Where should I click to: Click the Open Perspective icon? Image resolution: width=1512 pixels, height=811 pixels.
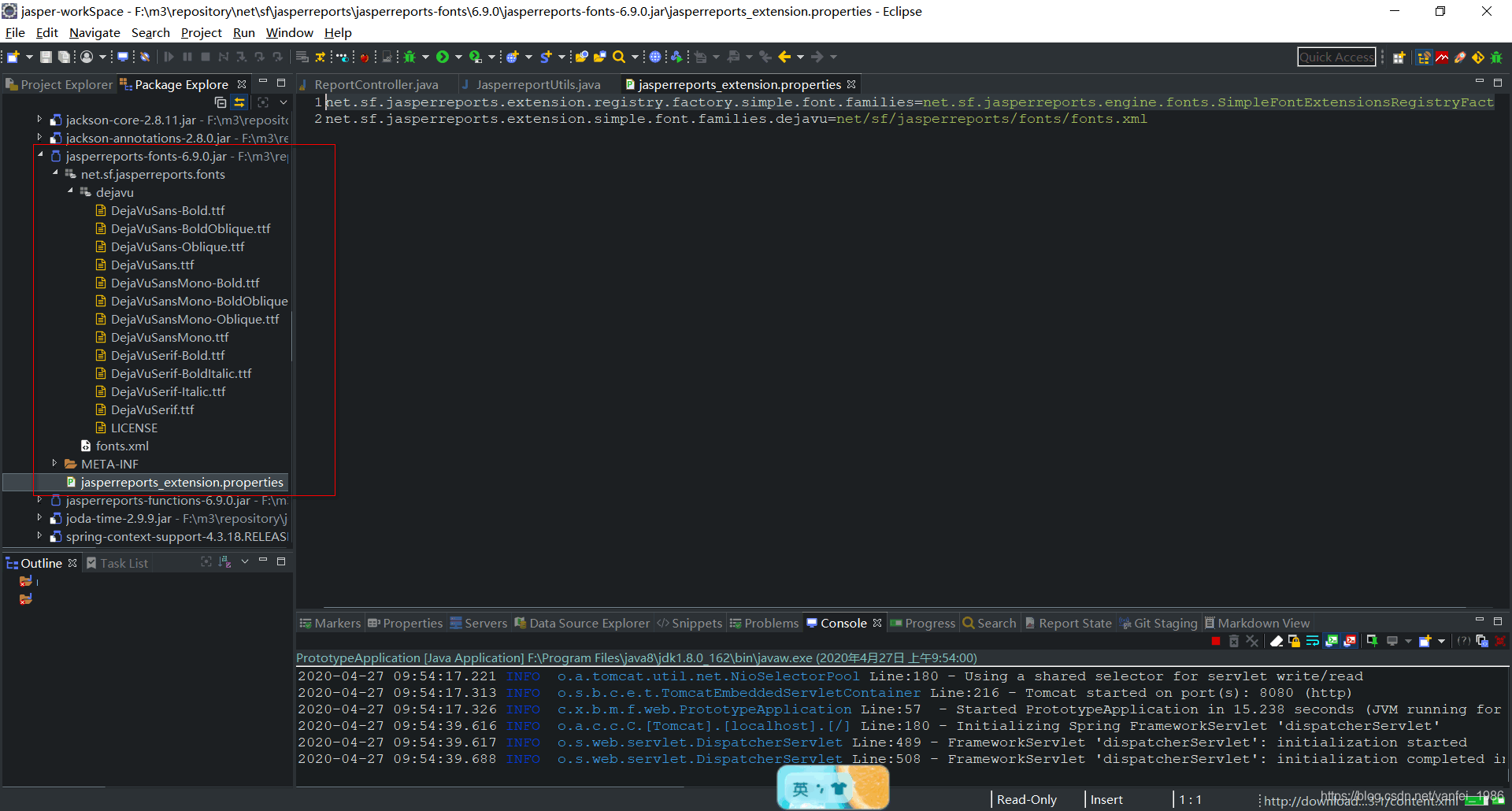pyautogui.click(x=1399, y=57)
